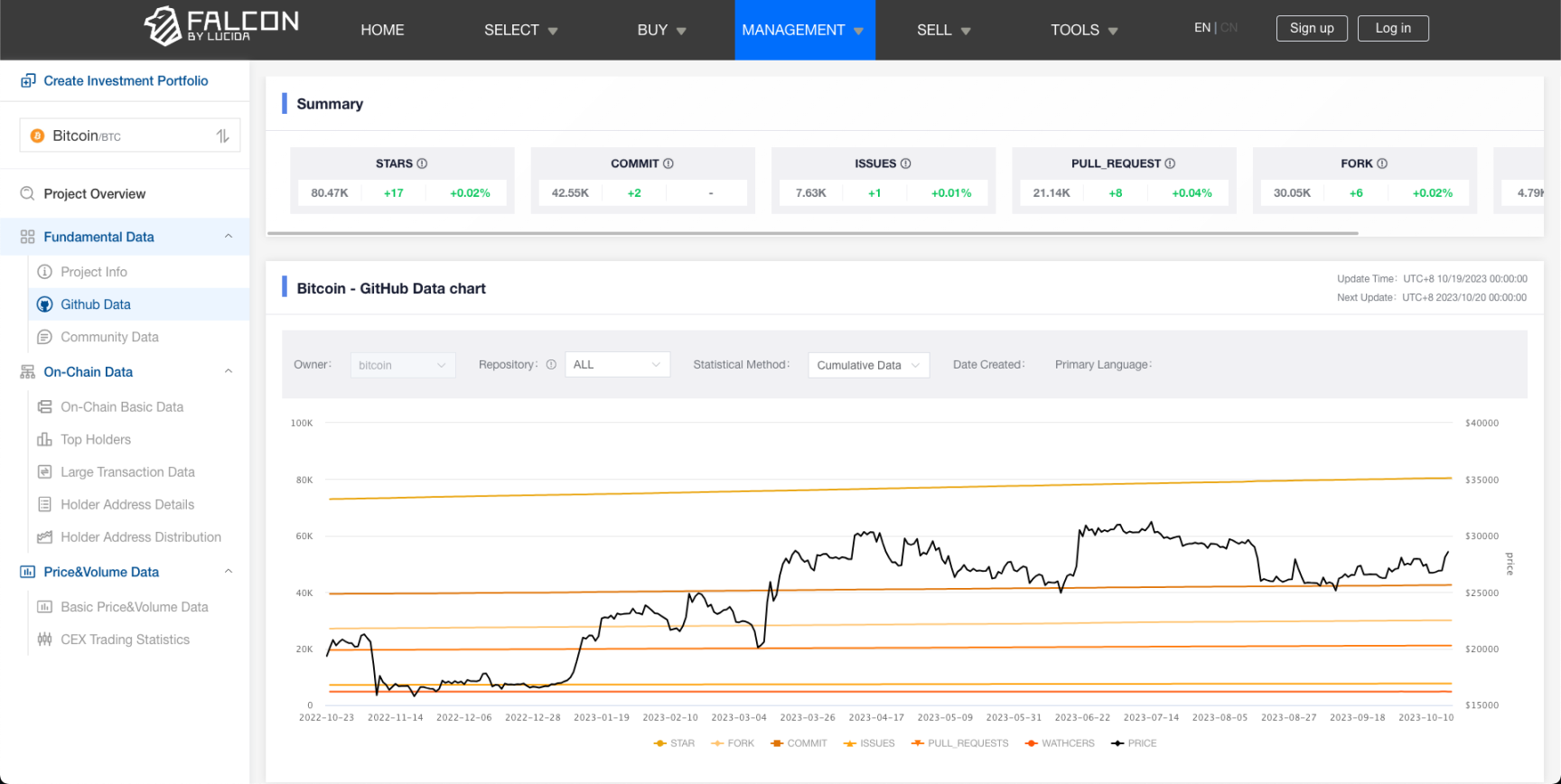The width and height of the screenshot is (1561, 784).
Task: Click the Github Data octocat icon
Action: (44, 304)
